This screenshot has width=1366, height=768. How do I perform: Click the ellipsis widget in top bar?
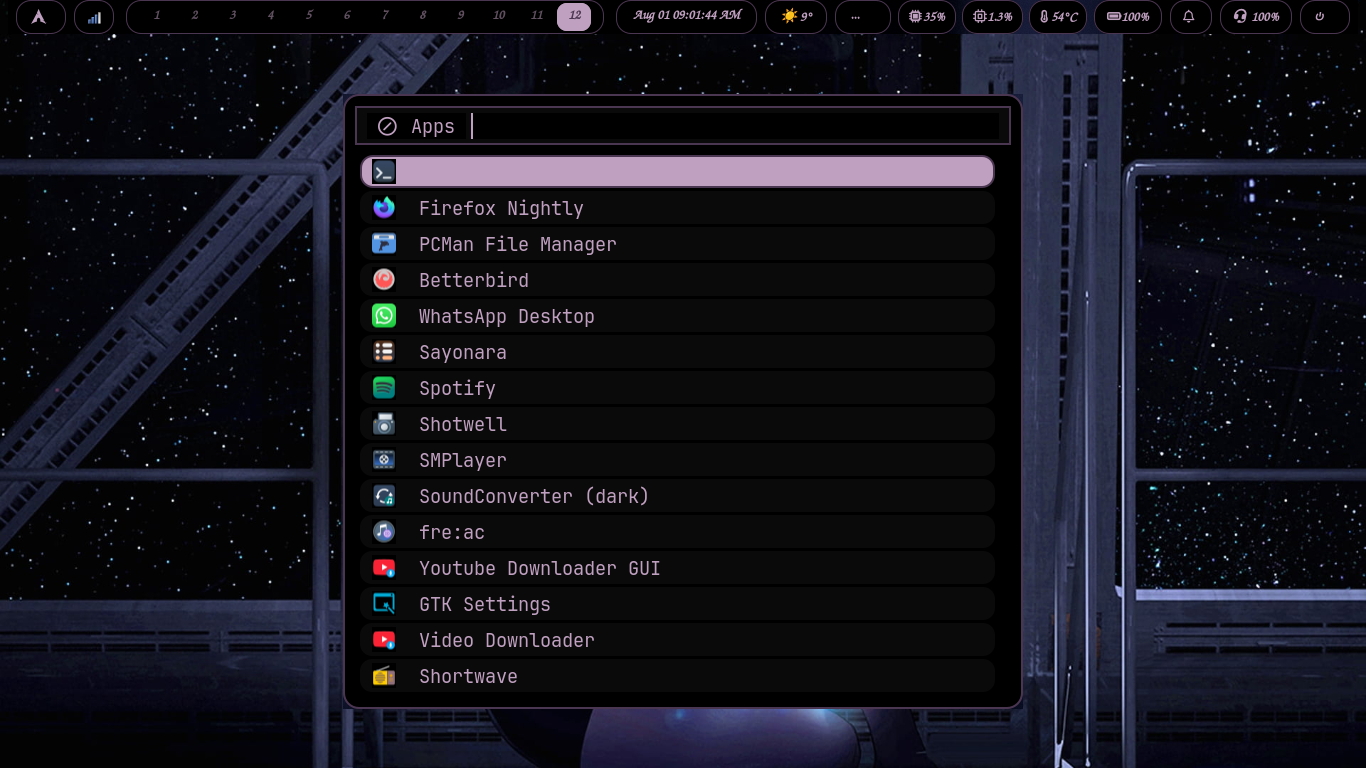(862, 17)
